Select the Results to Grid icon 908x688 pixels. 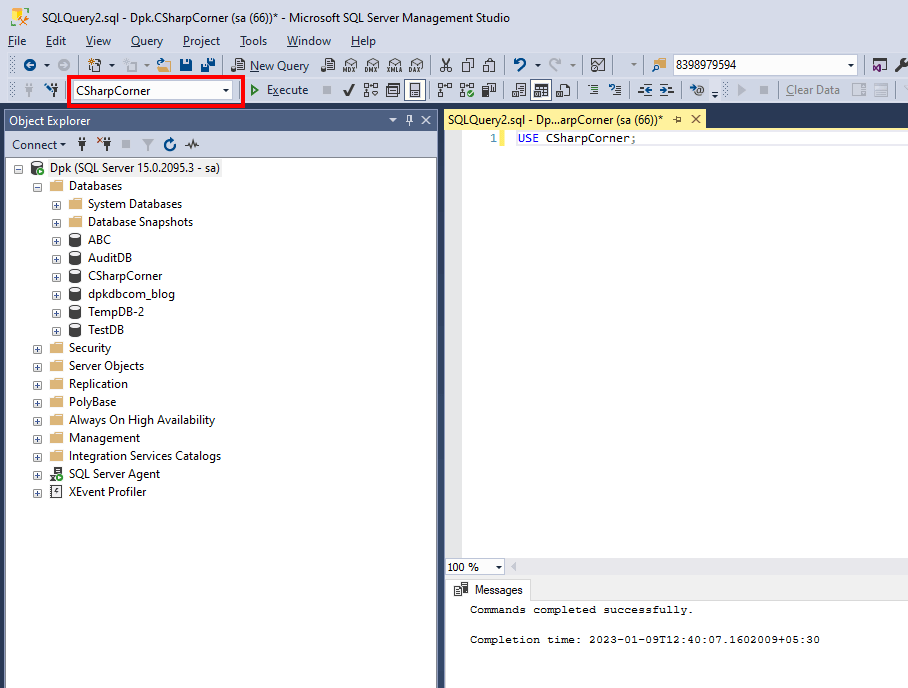click(x=540, y=90)
